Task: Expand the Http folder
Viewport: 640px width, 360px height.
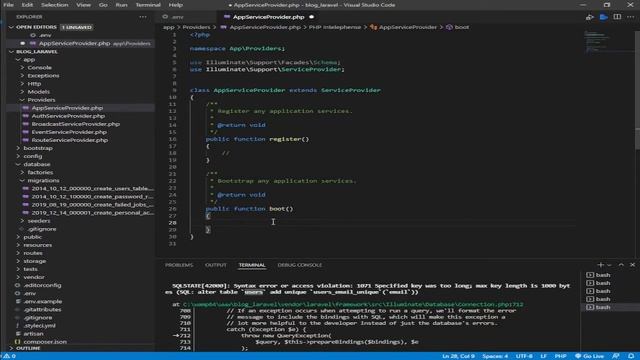Action: click(22, 84)
